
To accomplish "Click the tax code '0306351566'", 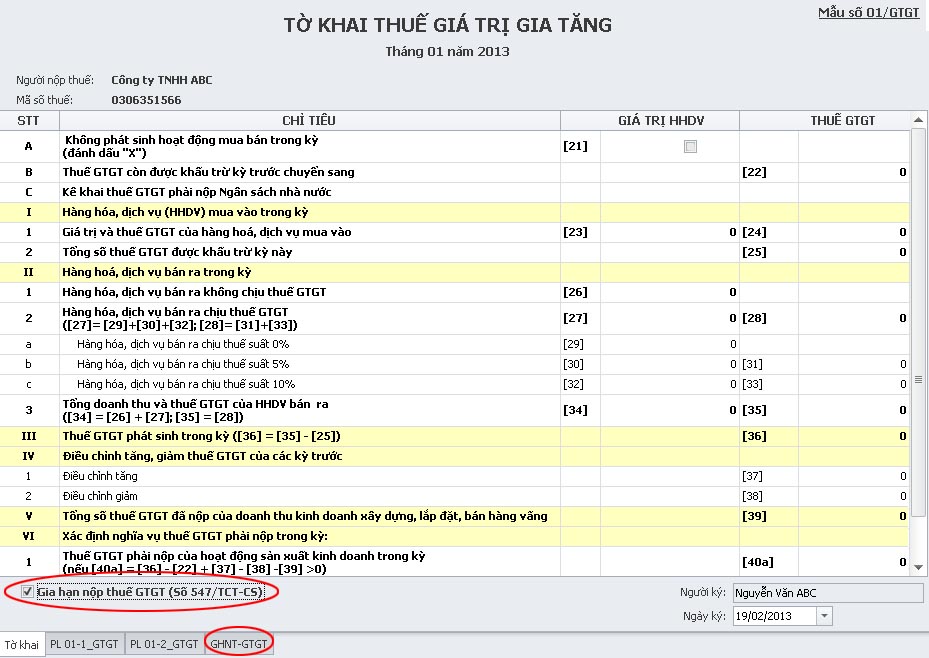I will tap(146, 100).
